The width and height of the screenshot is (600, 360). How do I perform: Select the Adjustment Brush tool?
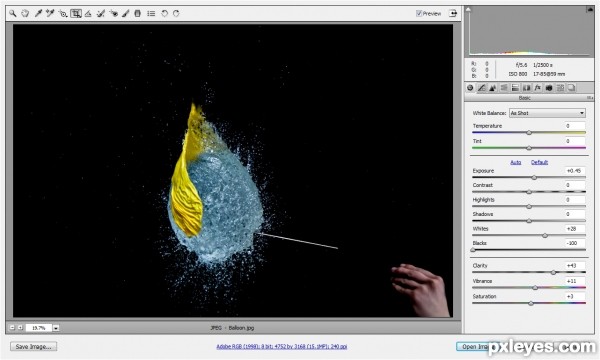tap(126, 13)
